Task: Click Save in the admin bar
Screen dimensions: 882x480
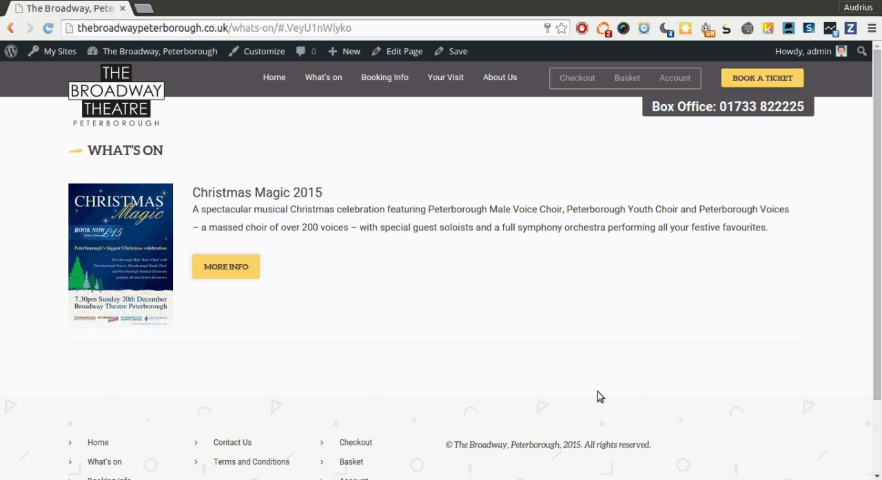Action: [x=451, y=51]
